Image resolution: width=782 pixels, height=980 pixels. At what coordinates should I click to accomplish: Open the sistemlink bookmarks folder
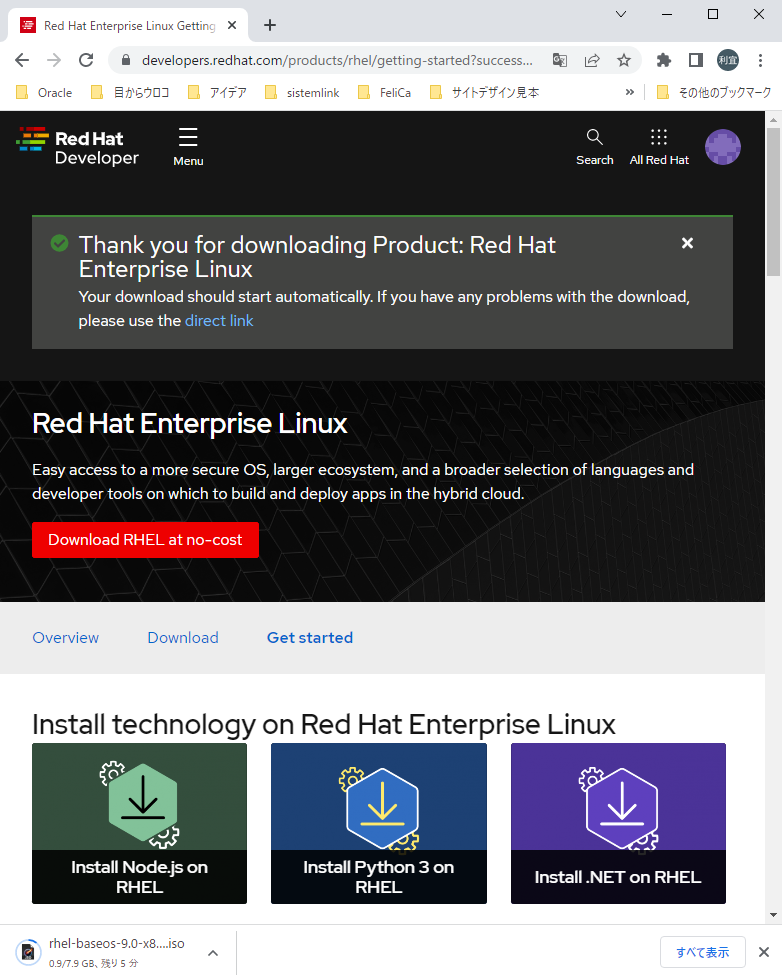coord(303,92)
